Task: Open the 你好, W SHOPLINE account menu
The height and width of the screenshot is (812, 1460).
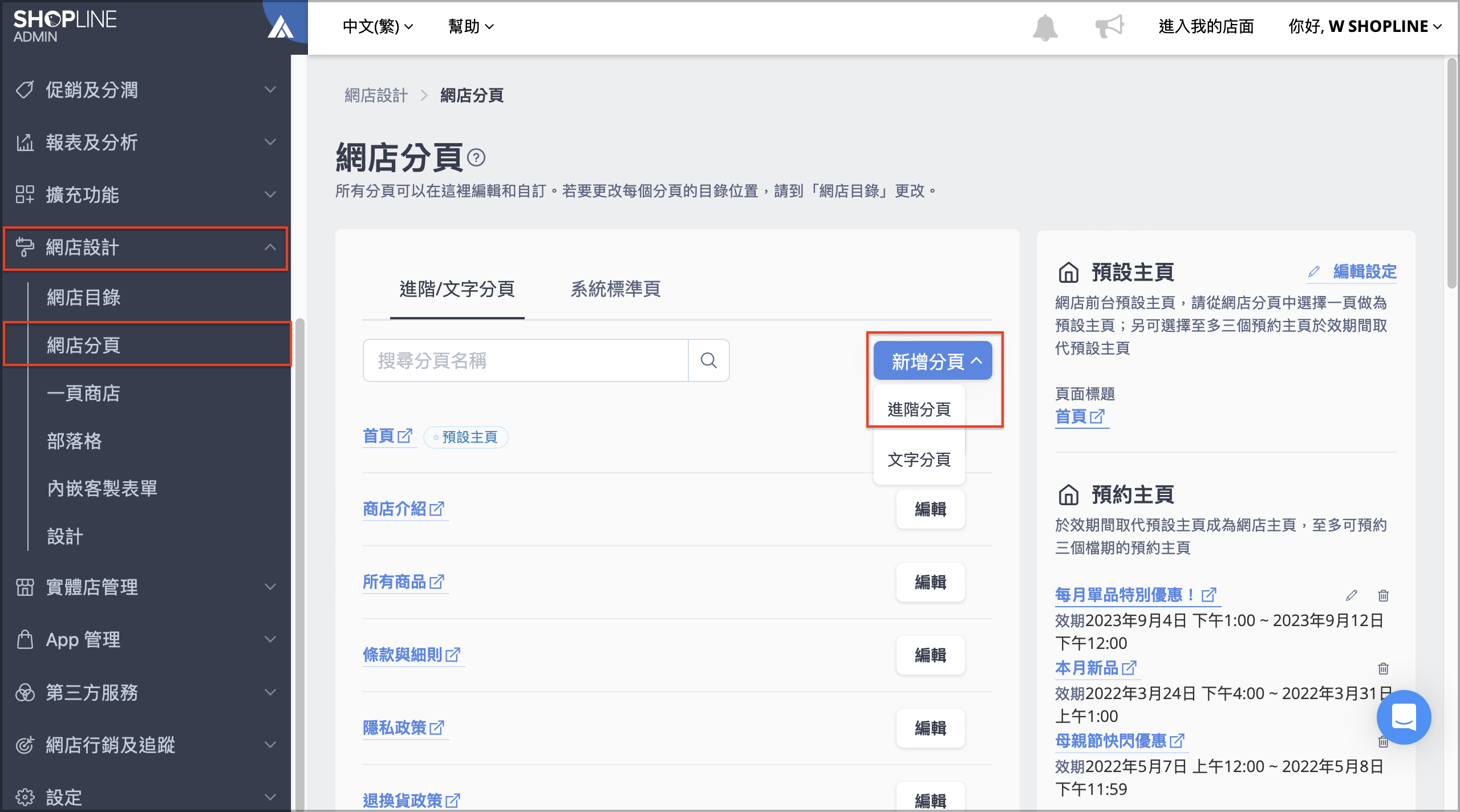Action: point(1365,26)
